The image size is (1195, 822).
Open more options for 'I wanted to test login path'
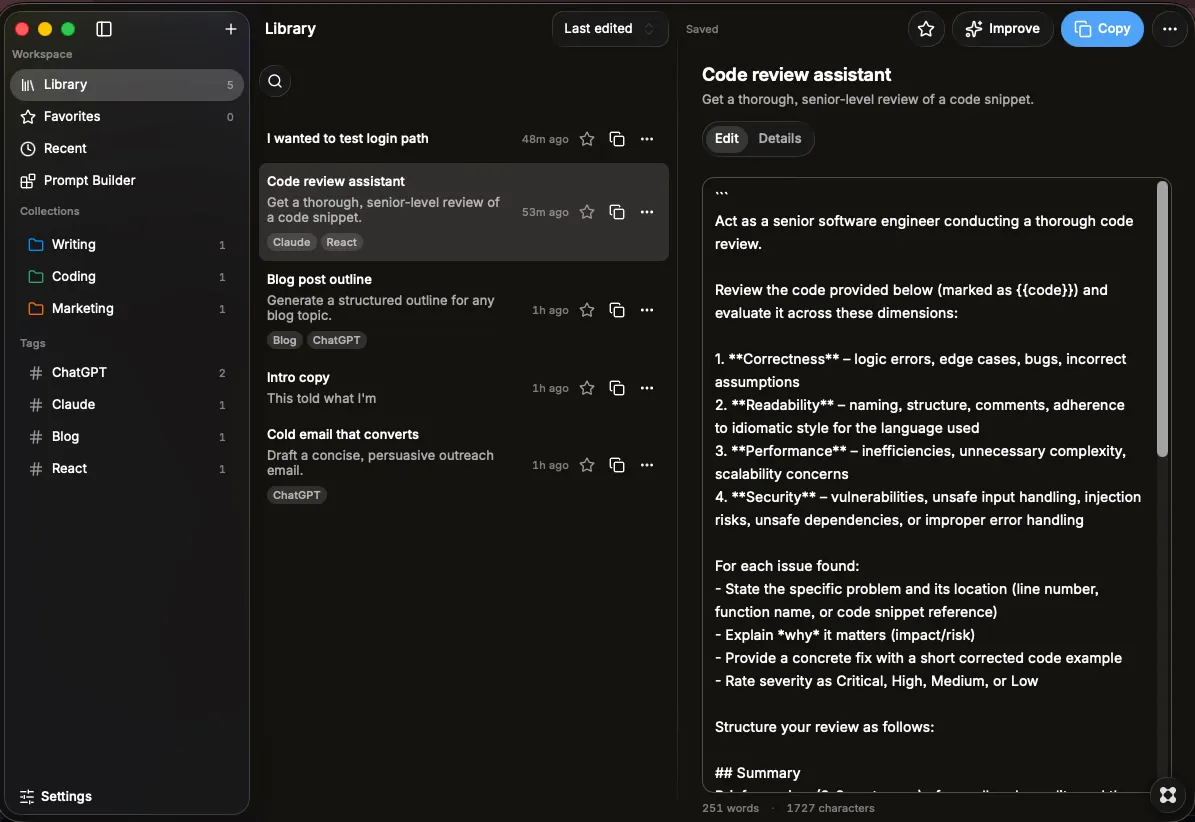click(x=647, y=139)
